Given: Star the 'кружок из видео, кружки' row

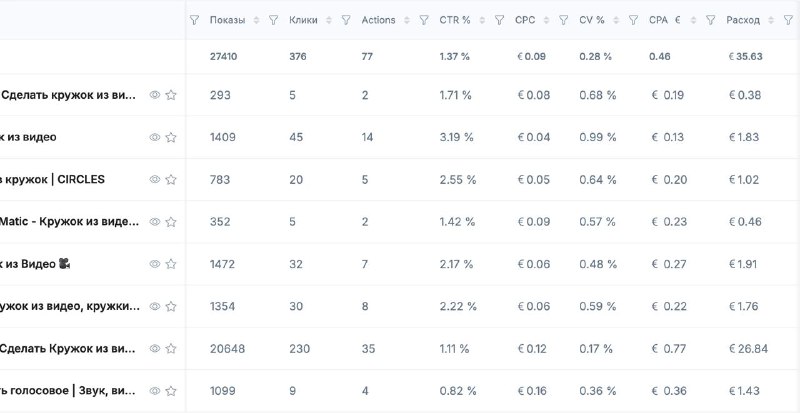Looking at the screenshot, I should pos(171,306).
